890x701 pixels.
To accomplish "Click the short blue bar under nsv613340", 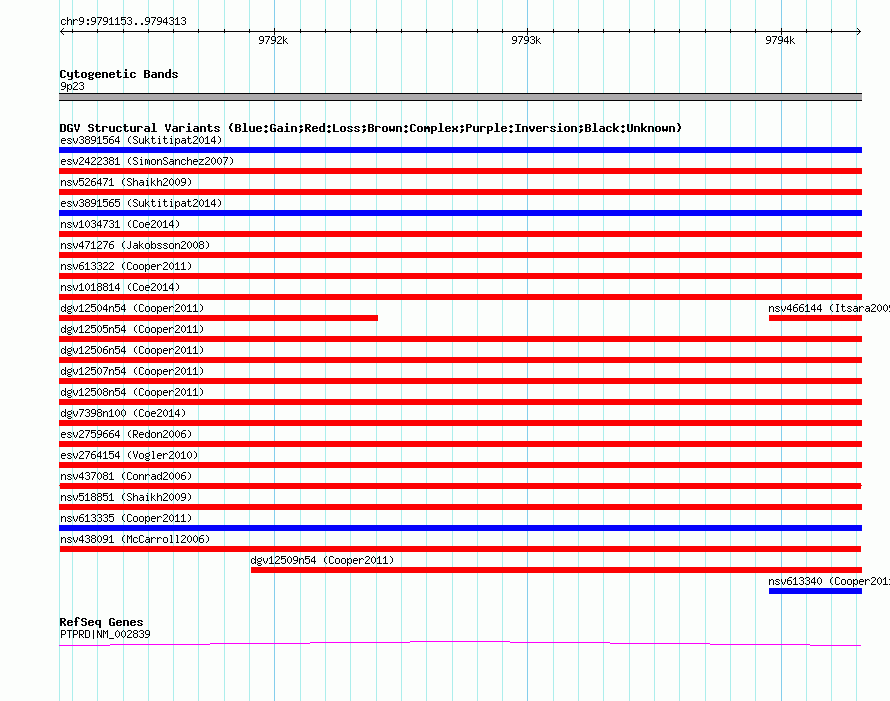I will pos(816,591).
